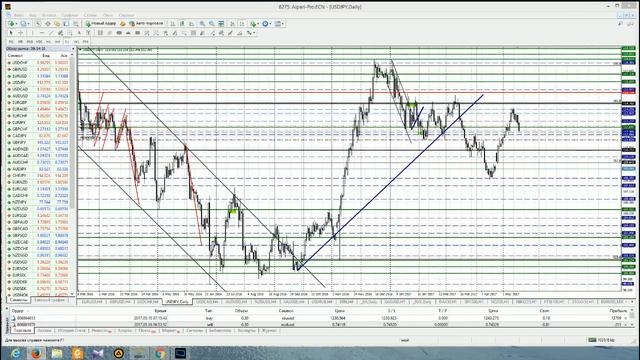Click the Новый ордер button

coord(100,24)
